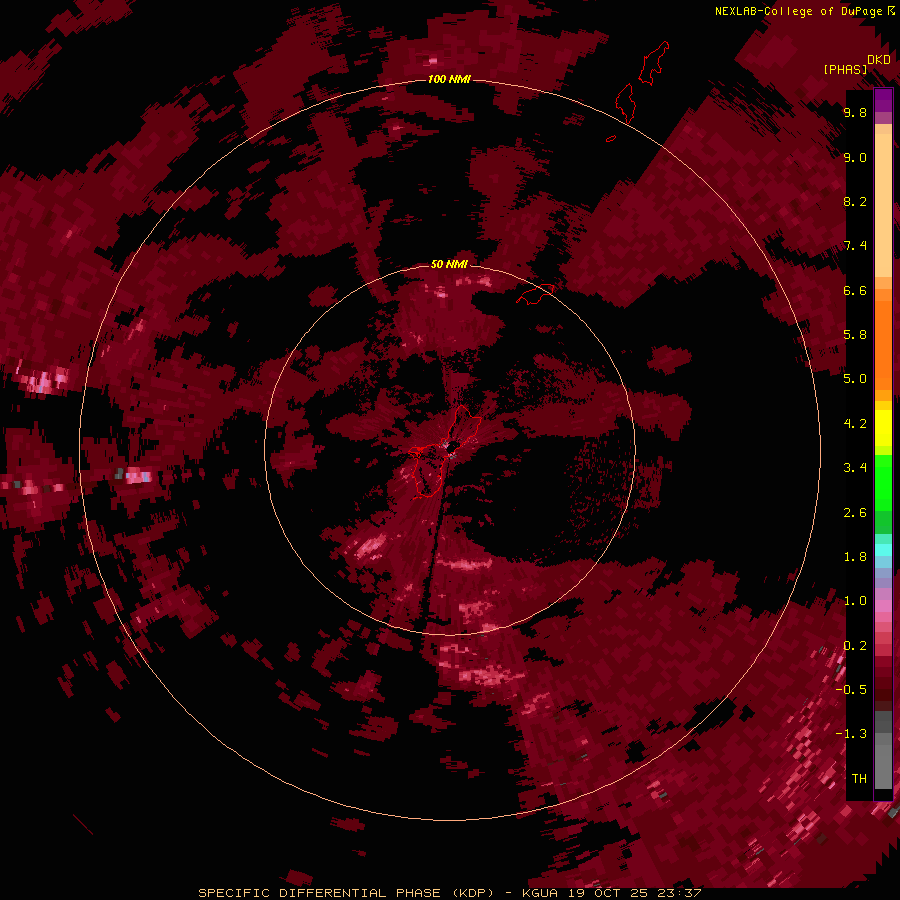Pick the yellow band of the color bar
Viewport: 900px width, 900px height.
click(x=883, y=428)
